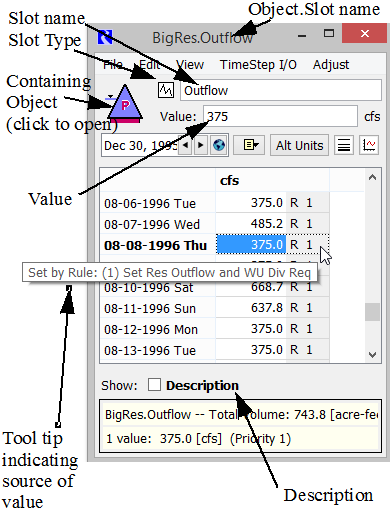
Task: Open the TimeStep I/O menu
Action: coord(258,64)
